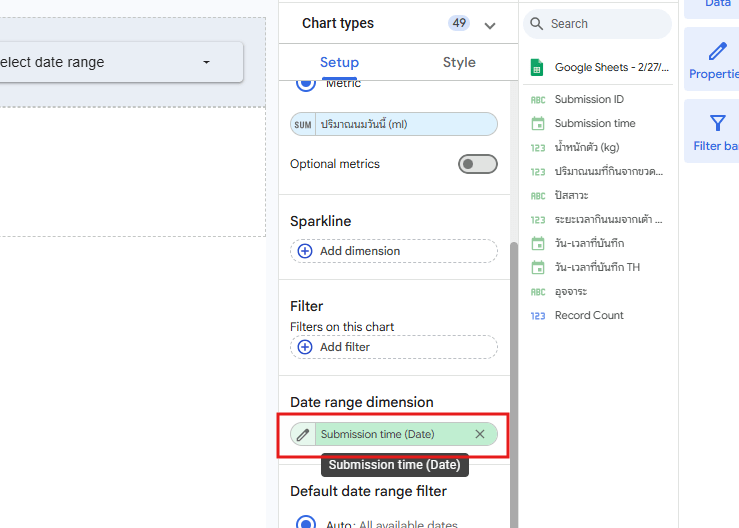Viewport: 739px width, 528px height.
Task: Click the Add dimension button under Sparkline
Action: (x=393, y=251)
